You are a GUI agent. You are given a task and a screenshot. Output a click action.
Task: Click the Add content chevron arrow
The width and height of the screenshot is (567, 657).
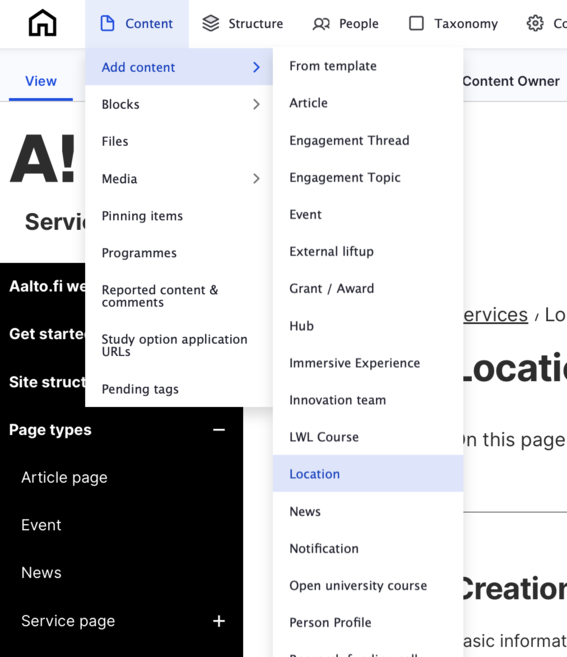tap(256, 67)
